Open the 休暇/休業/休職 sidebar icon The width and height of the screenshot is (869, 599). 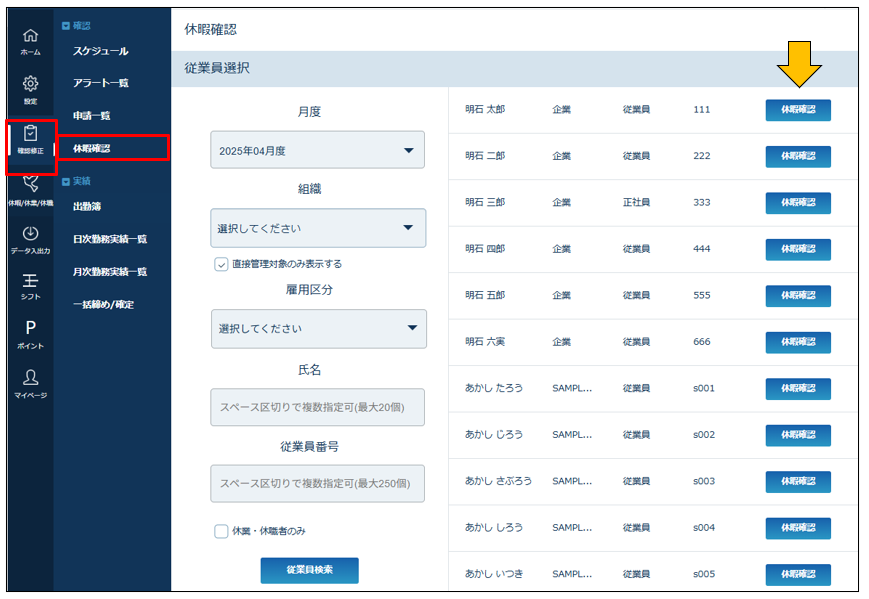[x=31, y=188]
